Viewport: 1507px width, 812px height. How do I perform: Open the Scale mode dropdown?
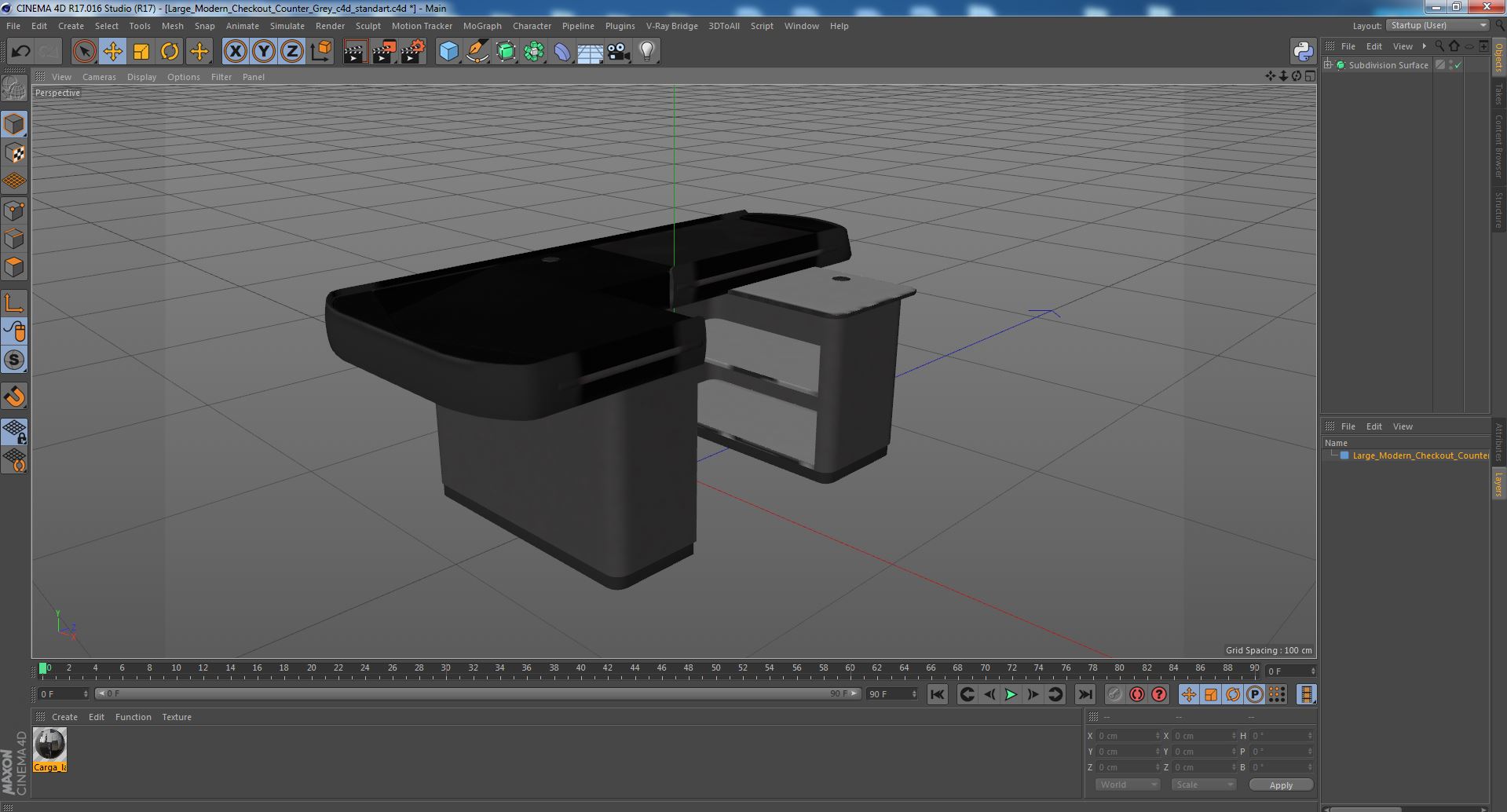coord(1203,785)
